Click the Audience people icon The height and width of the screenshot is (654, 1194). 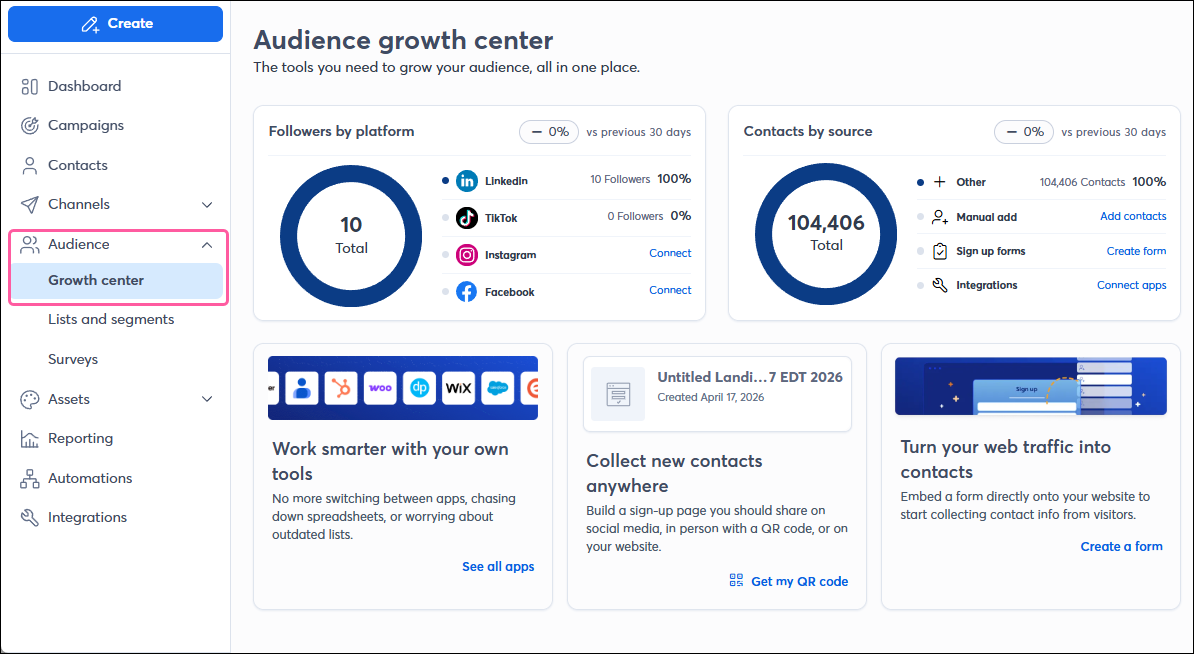[30, 244]
